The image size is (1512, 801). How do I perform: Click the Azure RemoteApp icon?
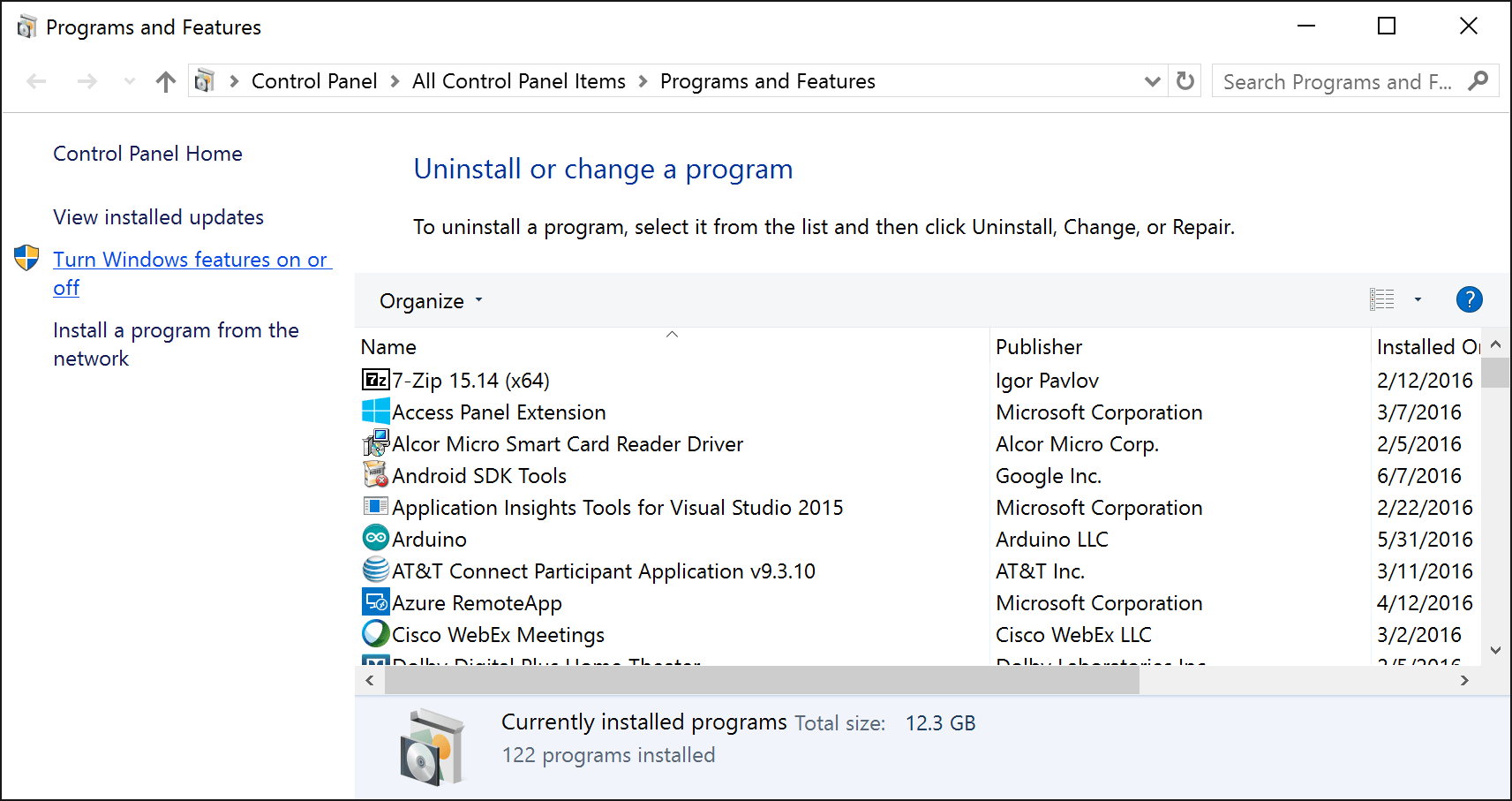pyautogui.click(x=374, y=601)
